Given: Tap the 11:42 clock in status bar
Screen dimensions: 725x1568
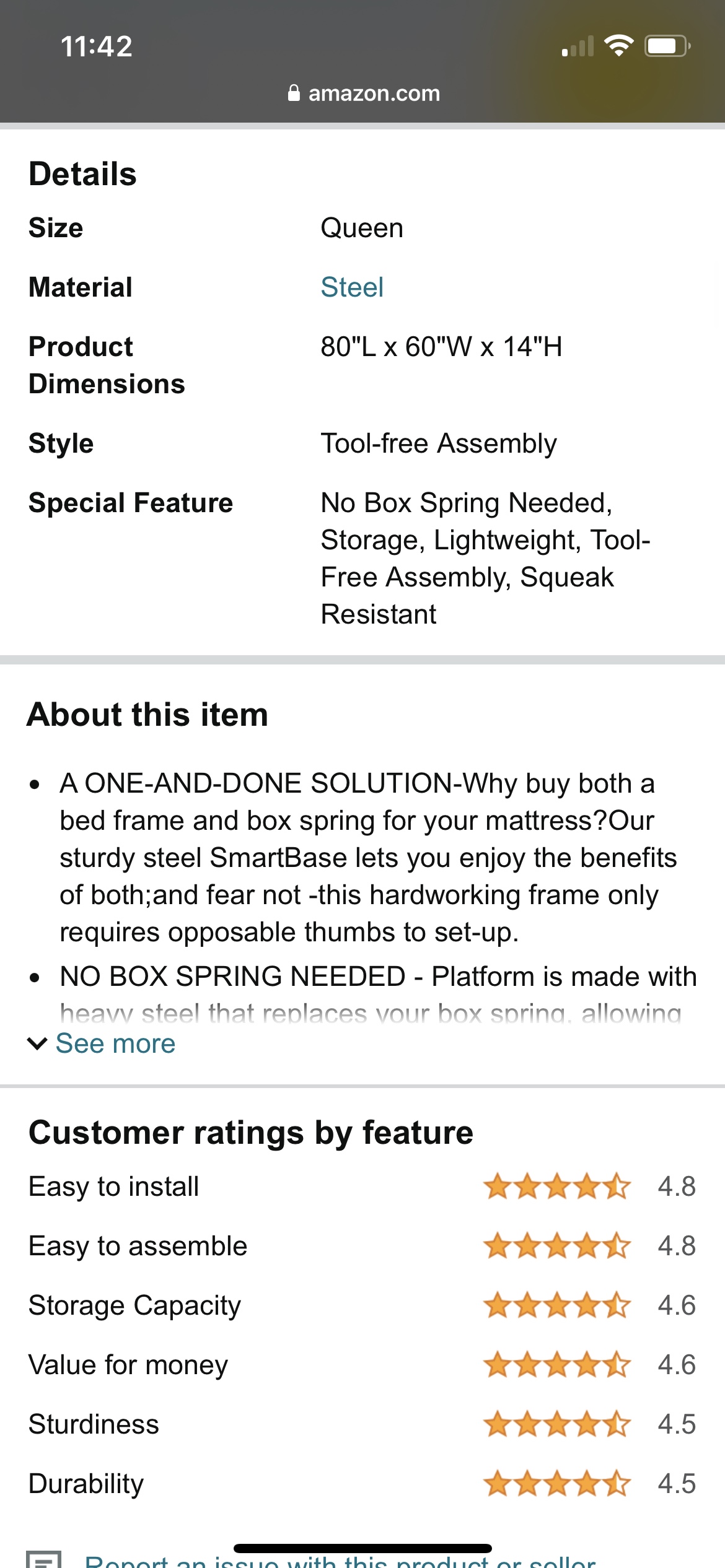Looking at the screenshot, I should (x=97, y=46).
